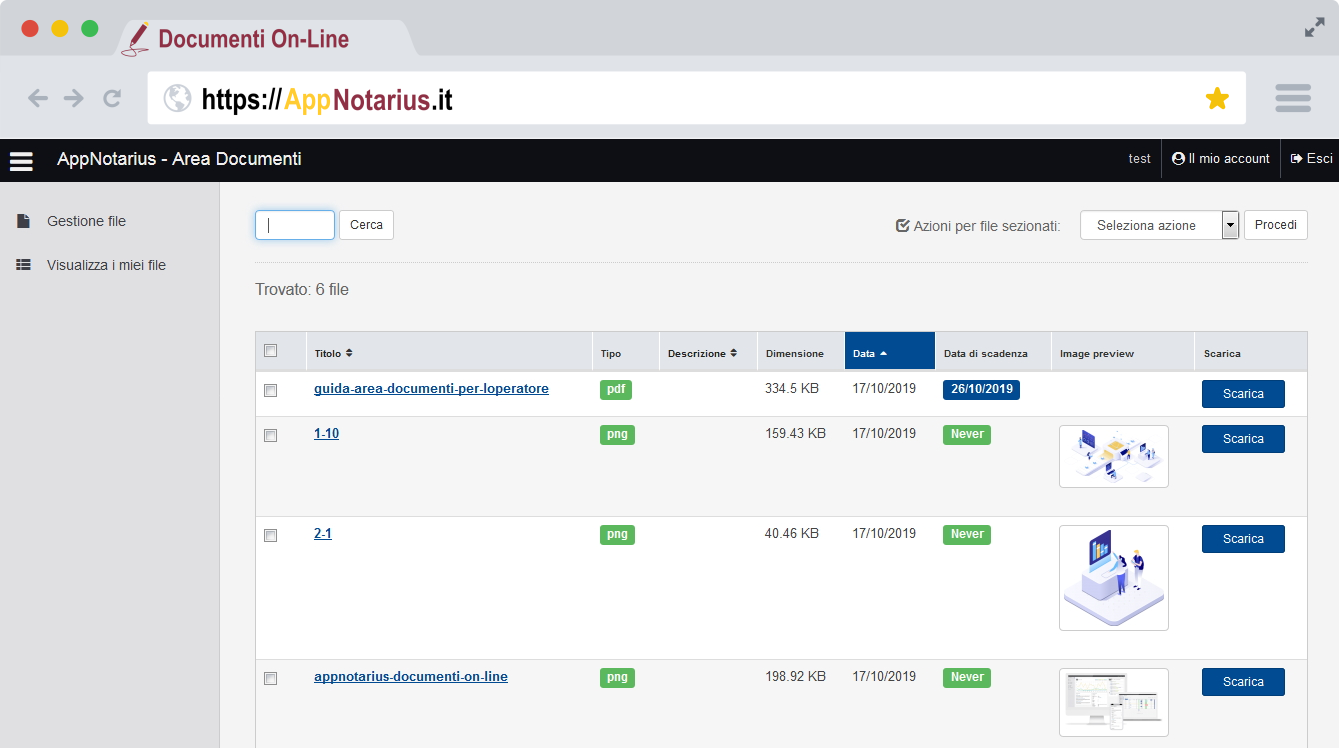
Task: Click the globe icon in address bar
Action: (x=177, y=98)
